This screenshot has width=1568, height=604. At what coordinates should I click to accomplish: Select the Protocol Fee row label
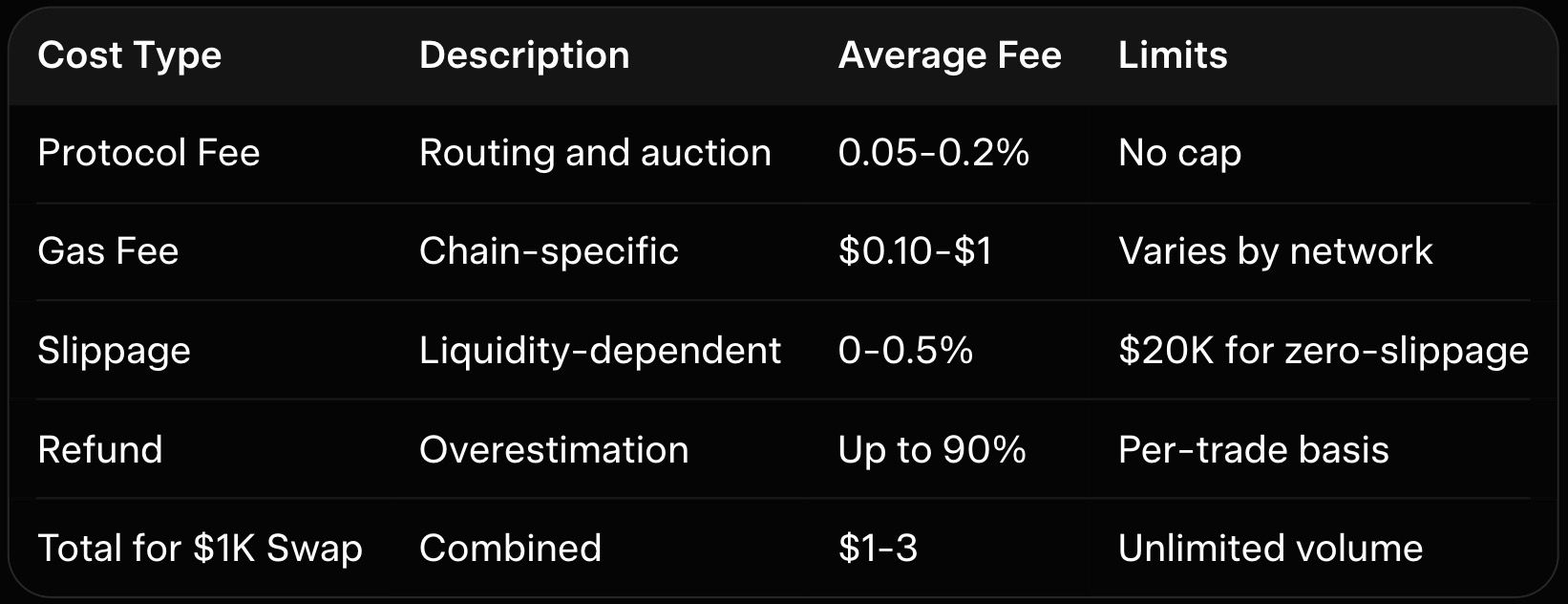148,153
